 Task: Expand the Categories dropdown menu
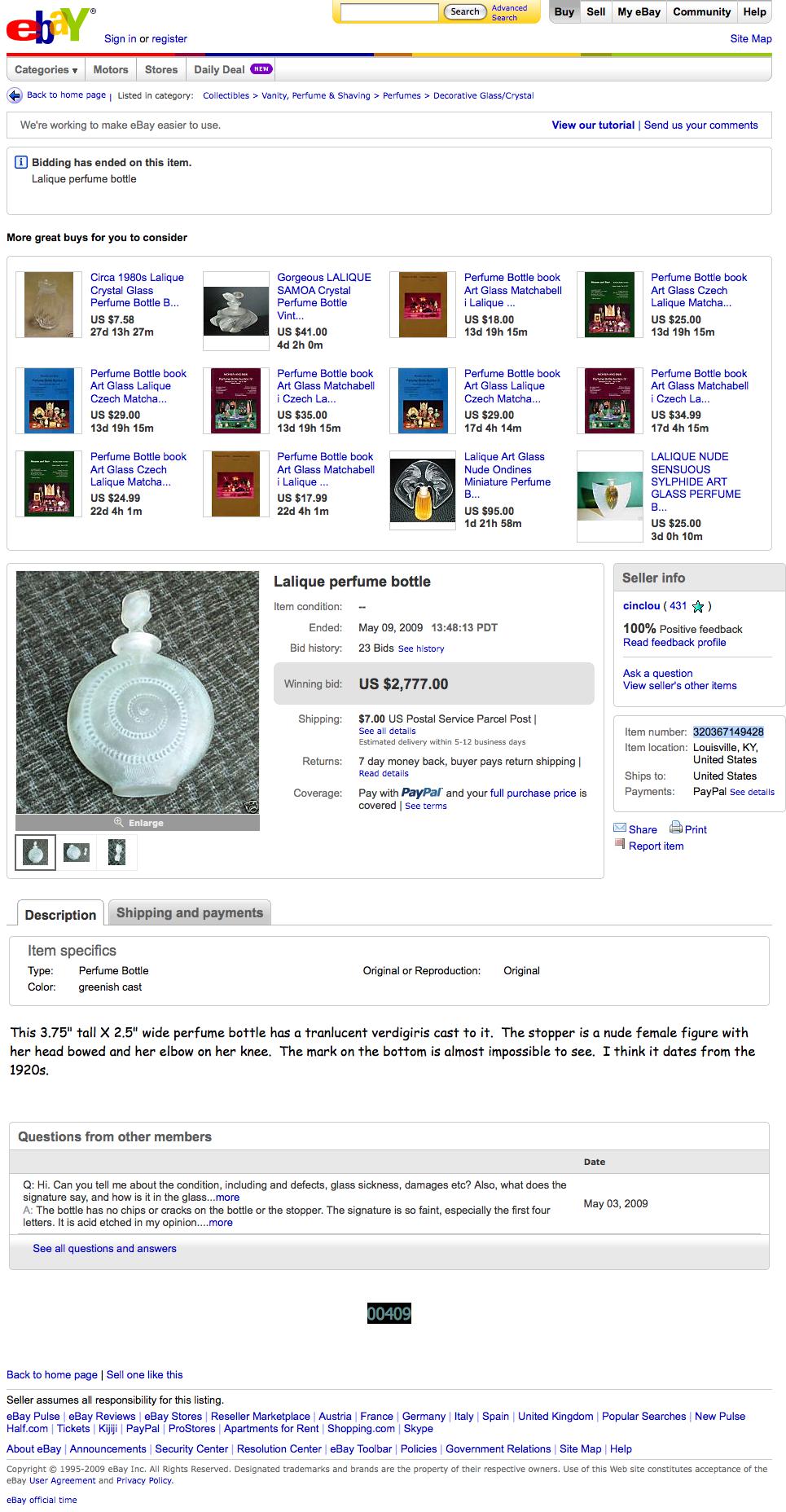point(46,70)
